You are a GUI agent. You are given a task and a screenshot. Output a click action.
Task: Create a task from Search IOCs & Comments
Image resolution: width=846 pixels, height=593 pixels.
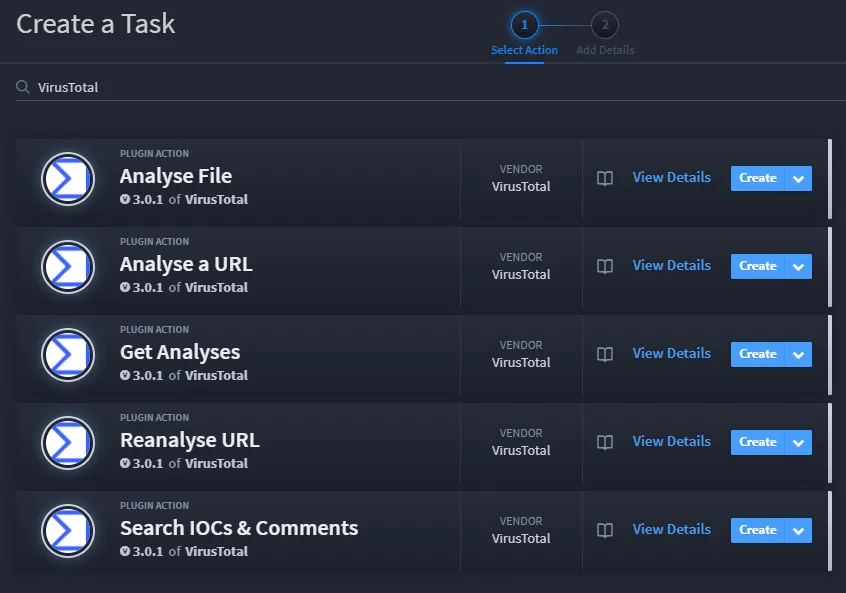click(x=758, y=530)
